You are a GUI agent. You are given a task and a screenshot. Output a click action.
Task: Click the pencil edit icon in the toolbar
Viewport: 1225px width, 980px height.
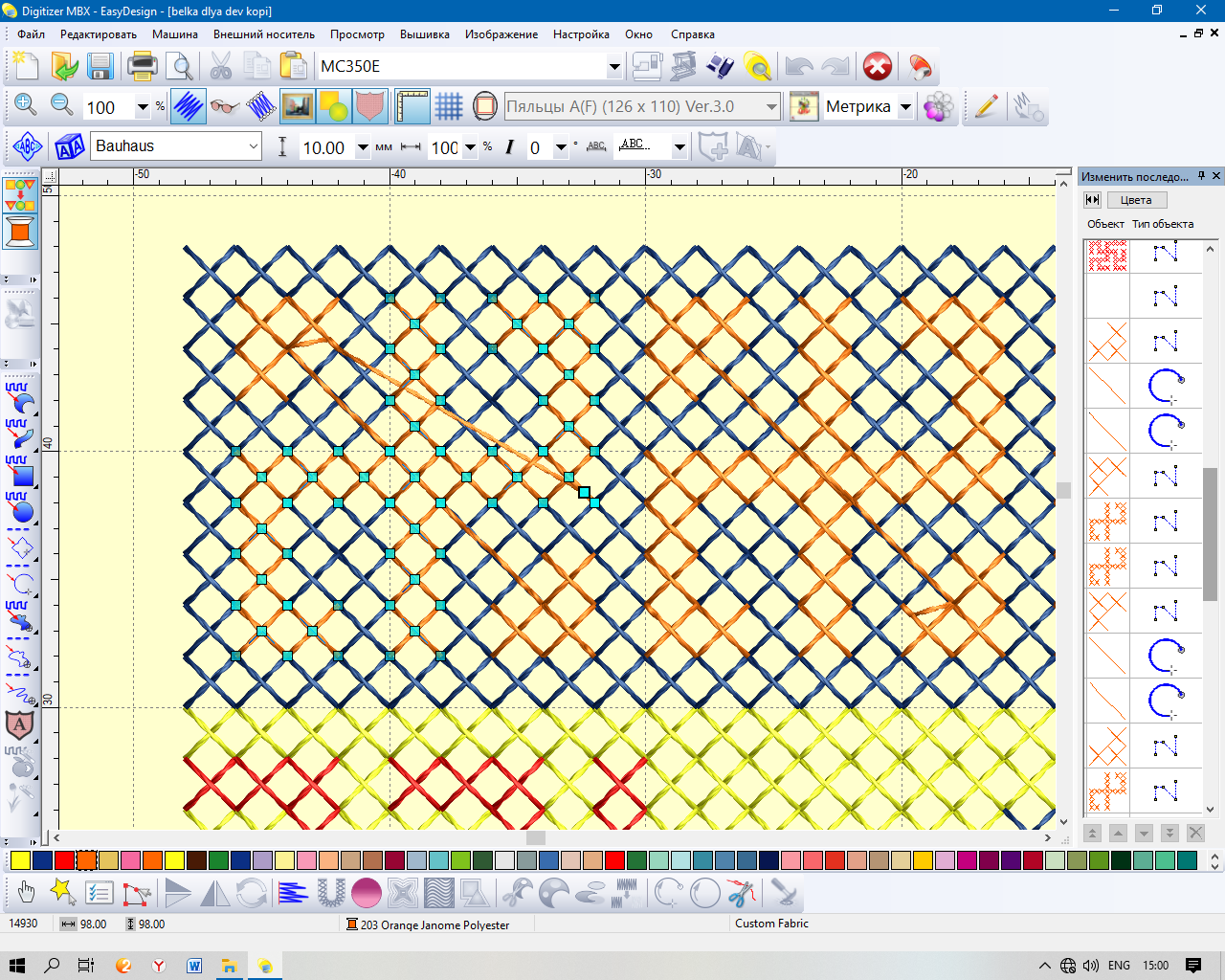[x=986, y=106]
